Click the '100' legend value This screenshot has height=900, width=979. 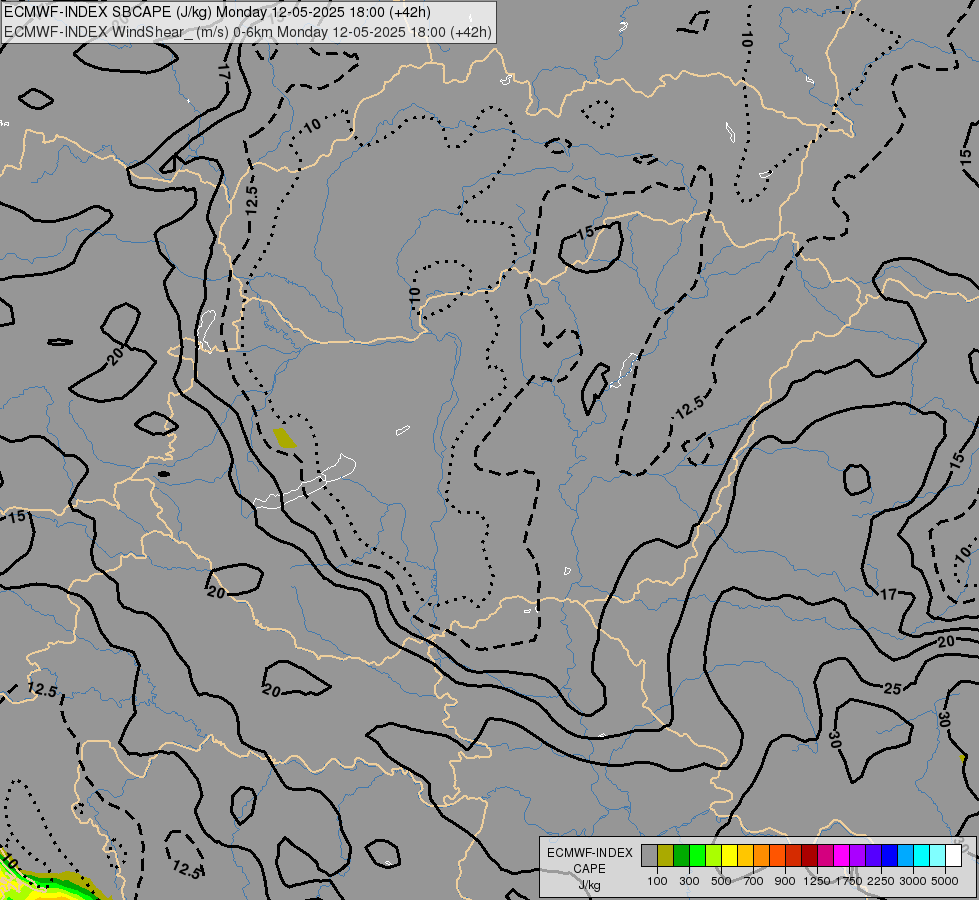[657, 881]
